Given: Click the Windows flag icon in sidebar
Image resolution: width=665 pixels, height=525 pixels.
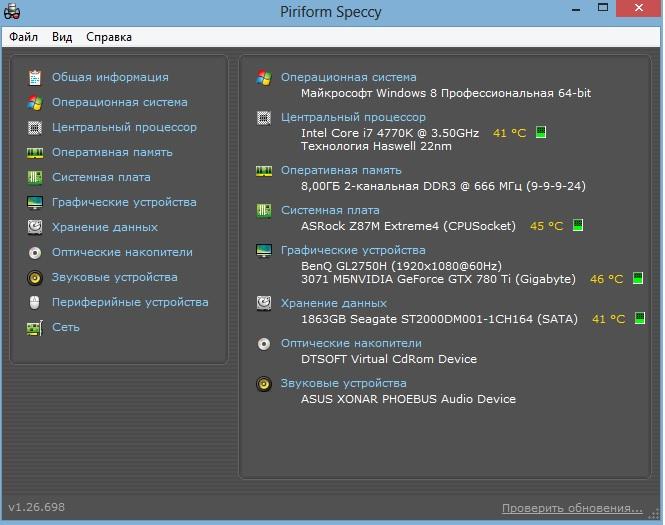Looking at the screenshot, I should click(x=35, y=103).
